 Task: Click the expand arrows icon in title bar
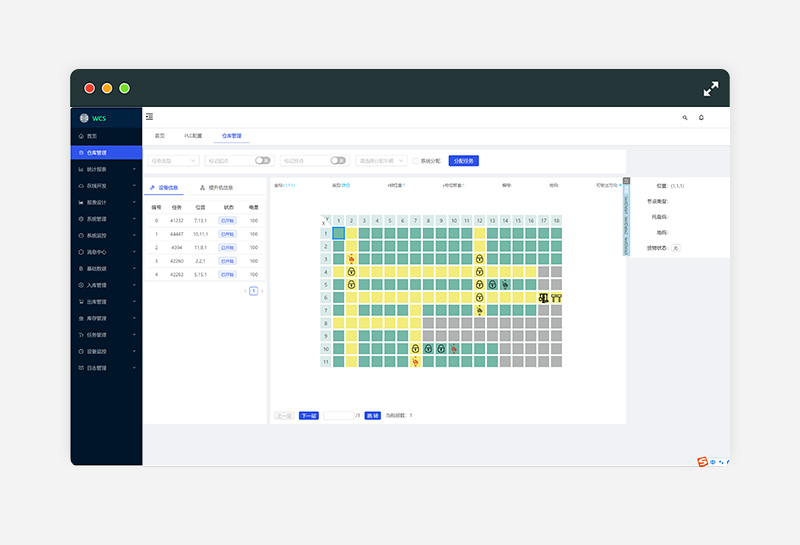click(x=710, y=88)
